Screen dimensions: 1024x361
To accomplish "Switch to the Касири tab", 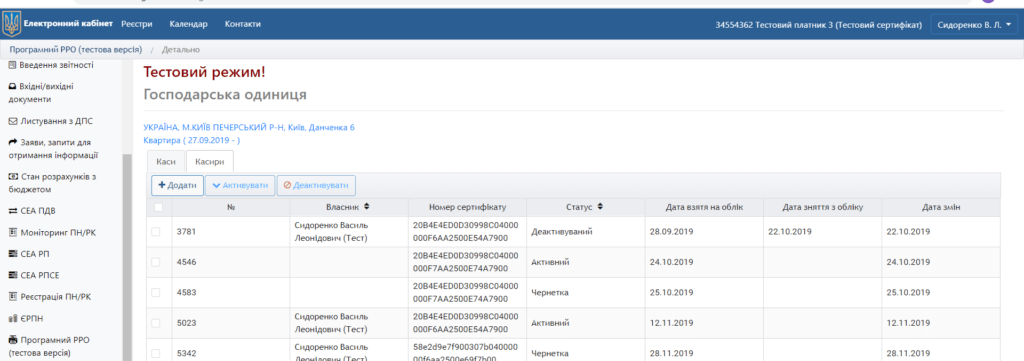I will 210,162.
